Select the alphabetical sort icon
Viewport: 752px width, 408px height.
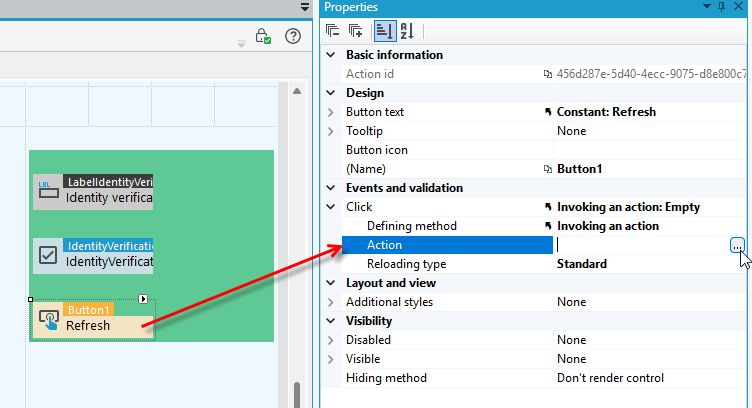pos(407,31)
